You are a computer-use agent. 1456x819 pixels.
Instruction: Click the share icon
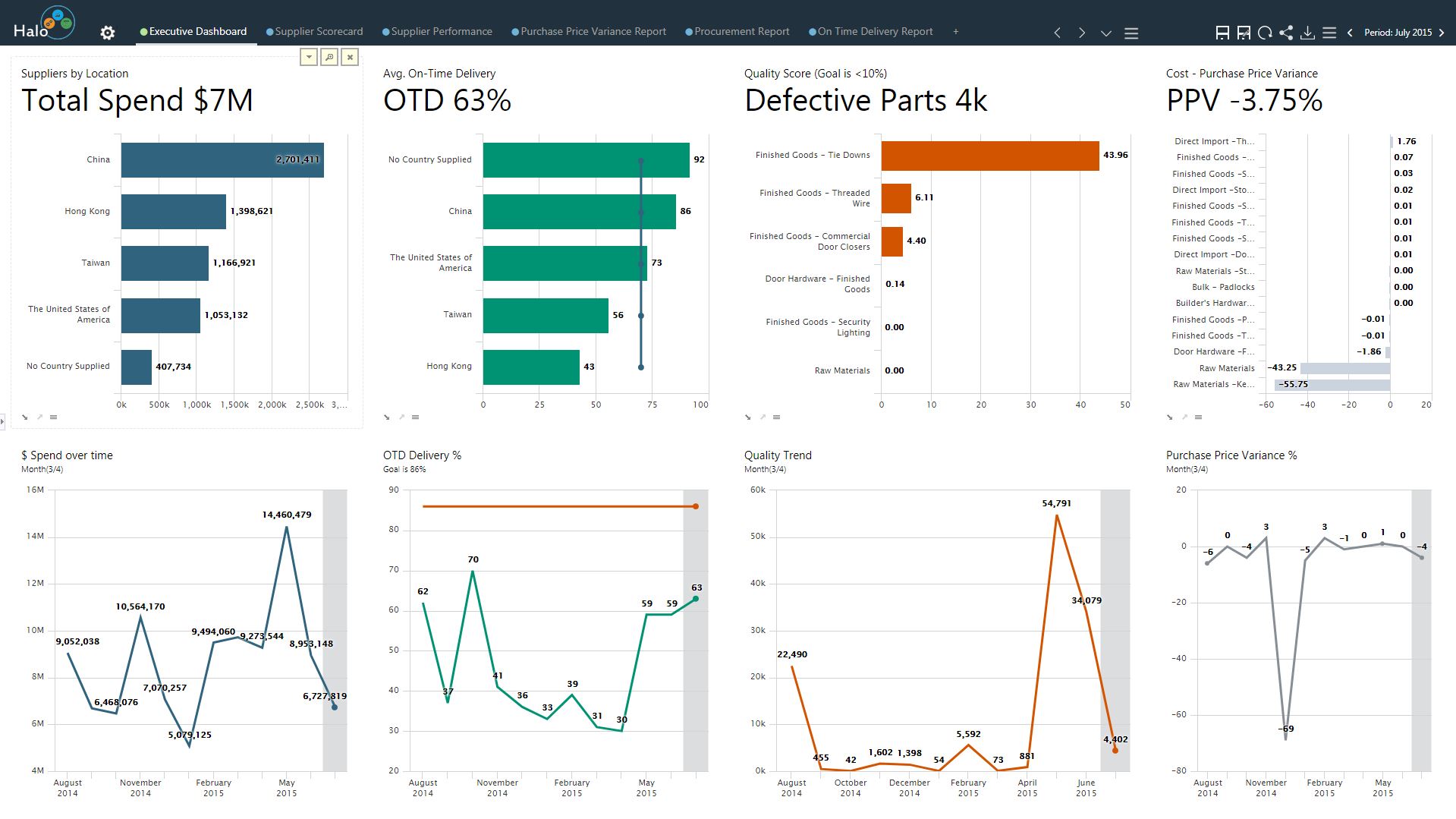pos(1286,33)
